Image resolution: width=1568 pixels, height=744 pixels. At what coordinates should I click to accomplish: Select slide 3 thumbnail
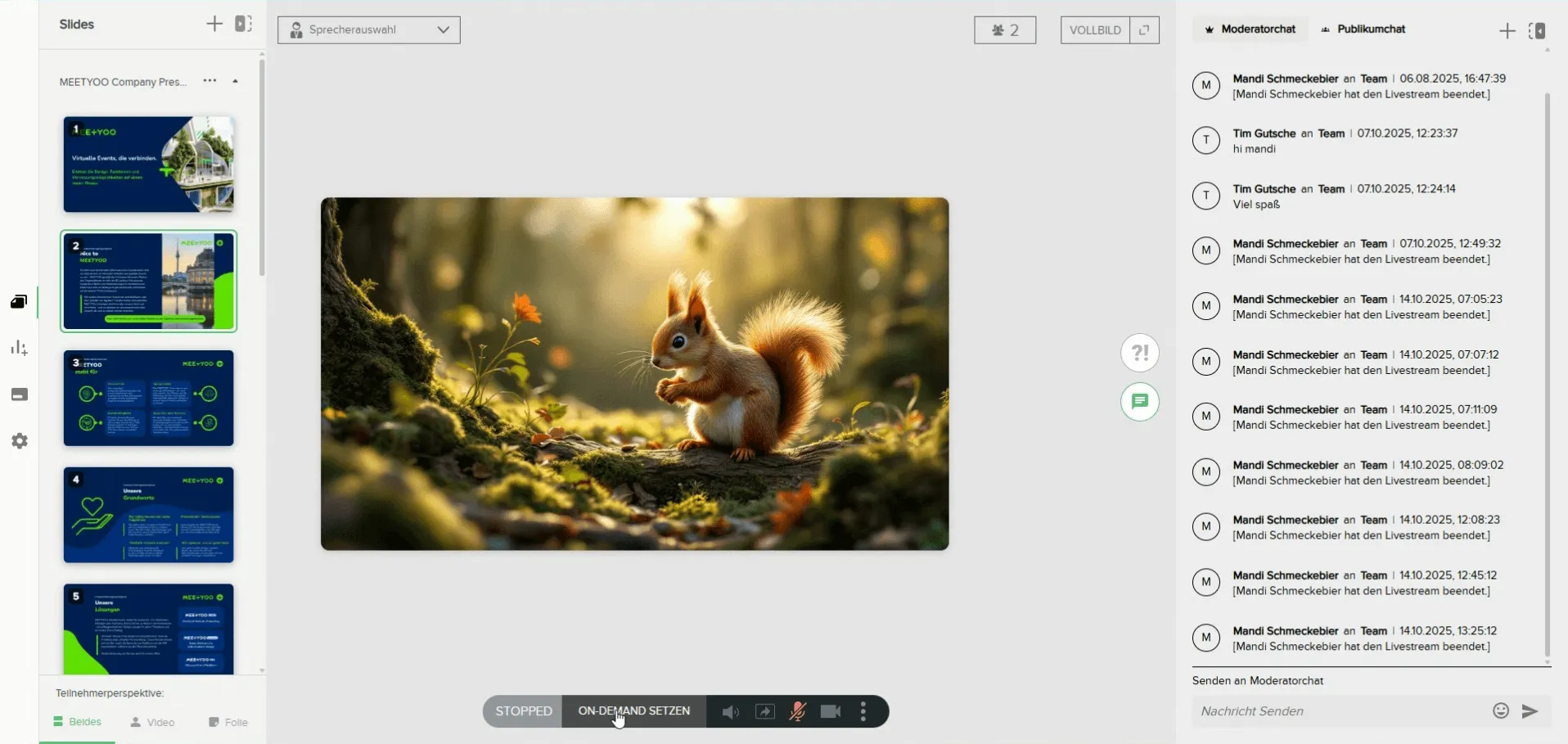pyautogui.click(x=149, y=399)
